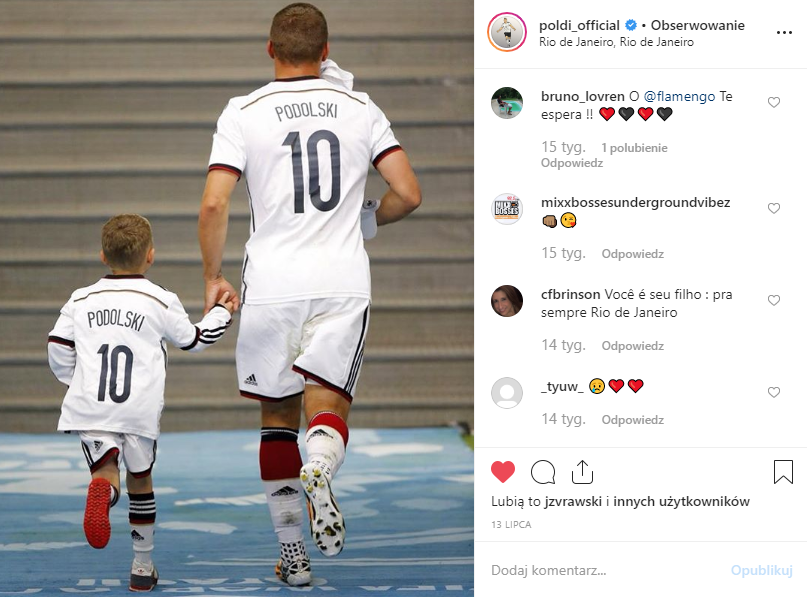
Task: Click the Obserwowanie following button
Action: click(x=697, y=25)
